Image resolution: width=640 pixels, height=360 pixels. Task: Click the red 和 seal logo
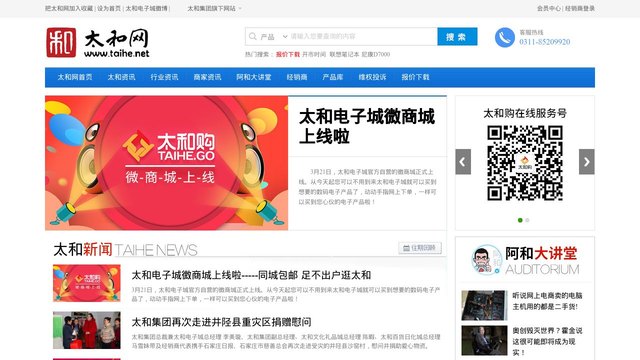[61, 42]
